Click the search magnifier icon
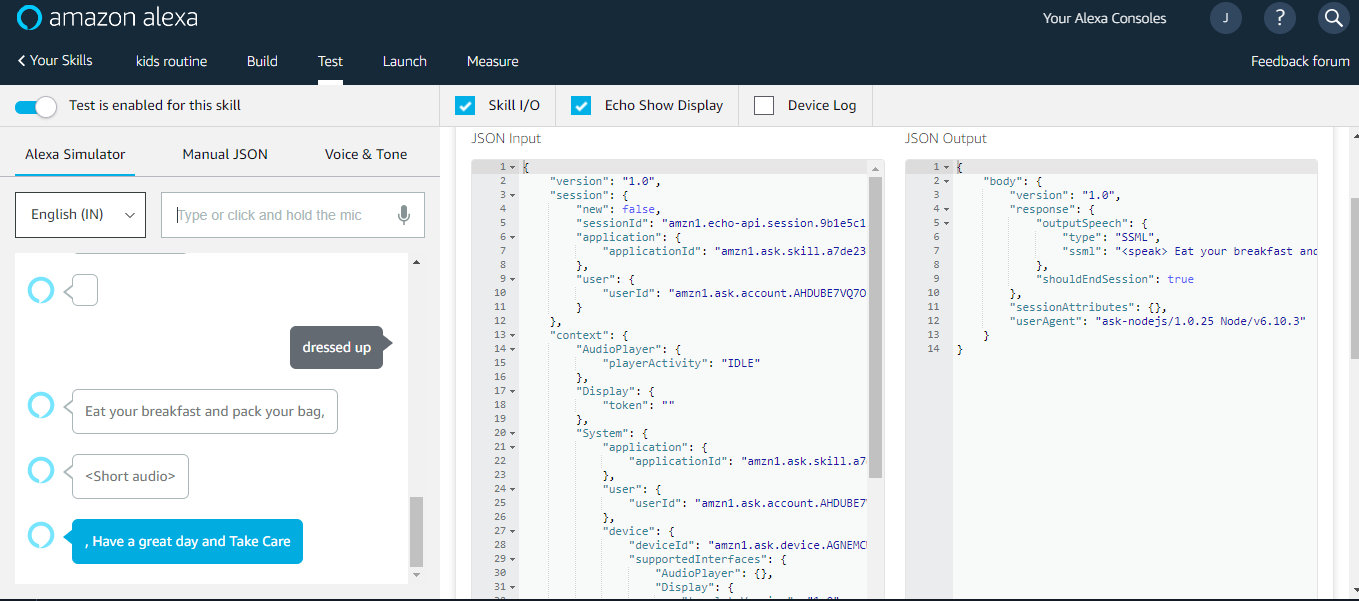Viewport: 1359px width, 601px height. click(x=1333, y=18)
